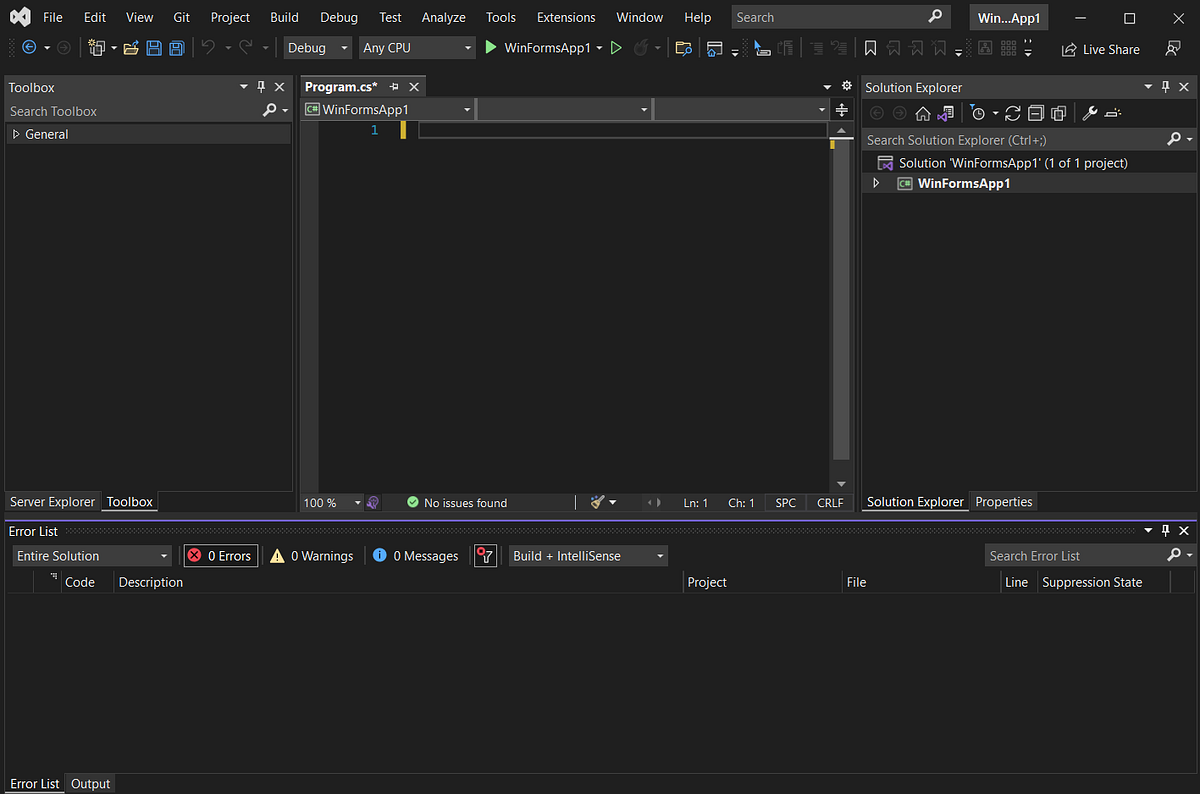Open the Debug menu
The image size is (1200, 794).
[338, 17]
